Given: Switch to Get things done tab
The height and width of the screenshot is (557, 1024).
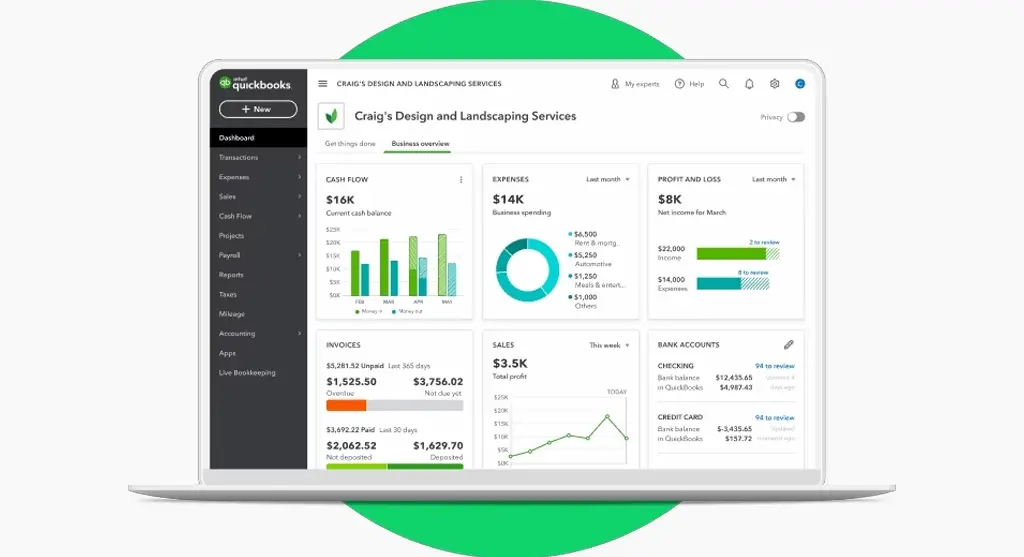Looking at the screenshot, I should (x=350, y=144).
